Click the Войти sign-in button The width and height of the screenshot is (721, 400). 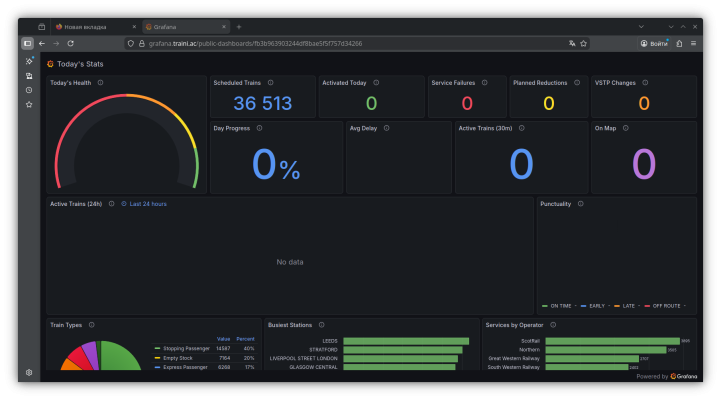654,44
